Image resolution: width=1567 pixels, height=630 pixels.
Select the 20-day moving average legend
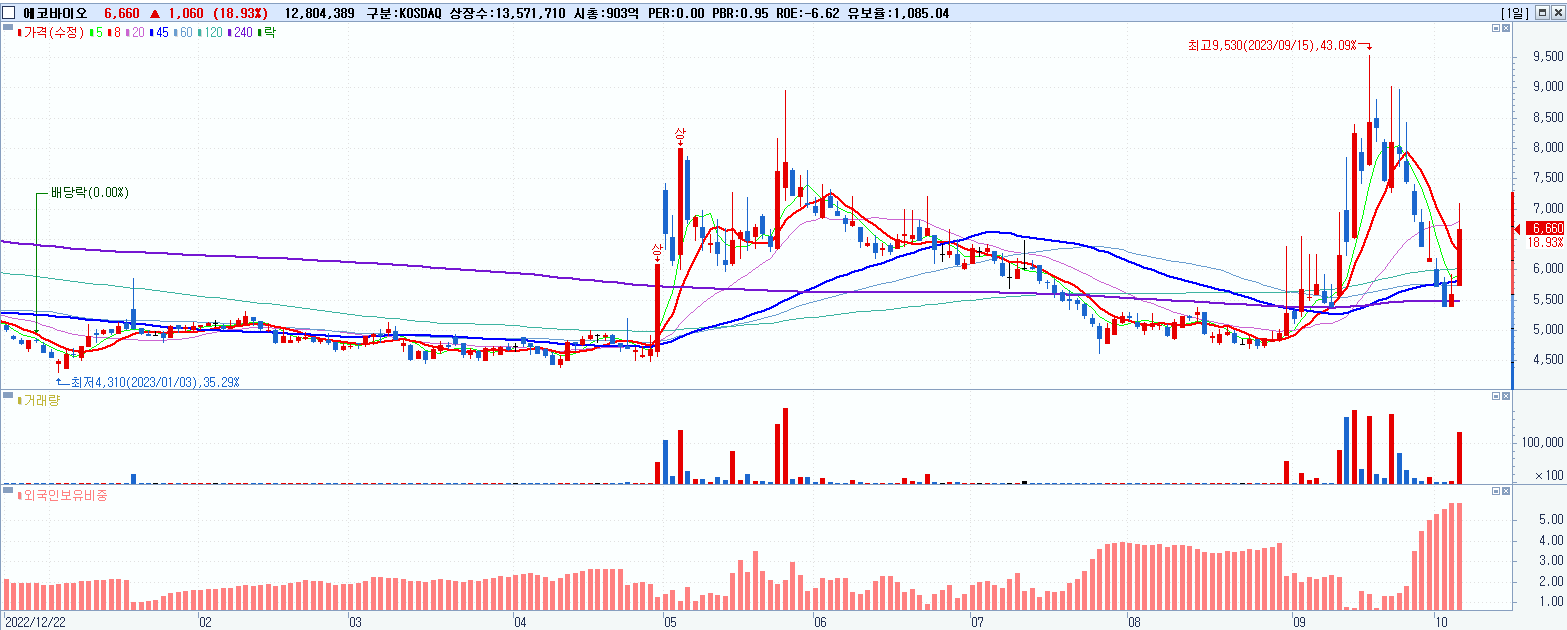134,33
